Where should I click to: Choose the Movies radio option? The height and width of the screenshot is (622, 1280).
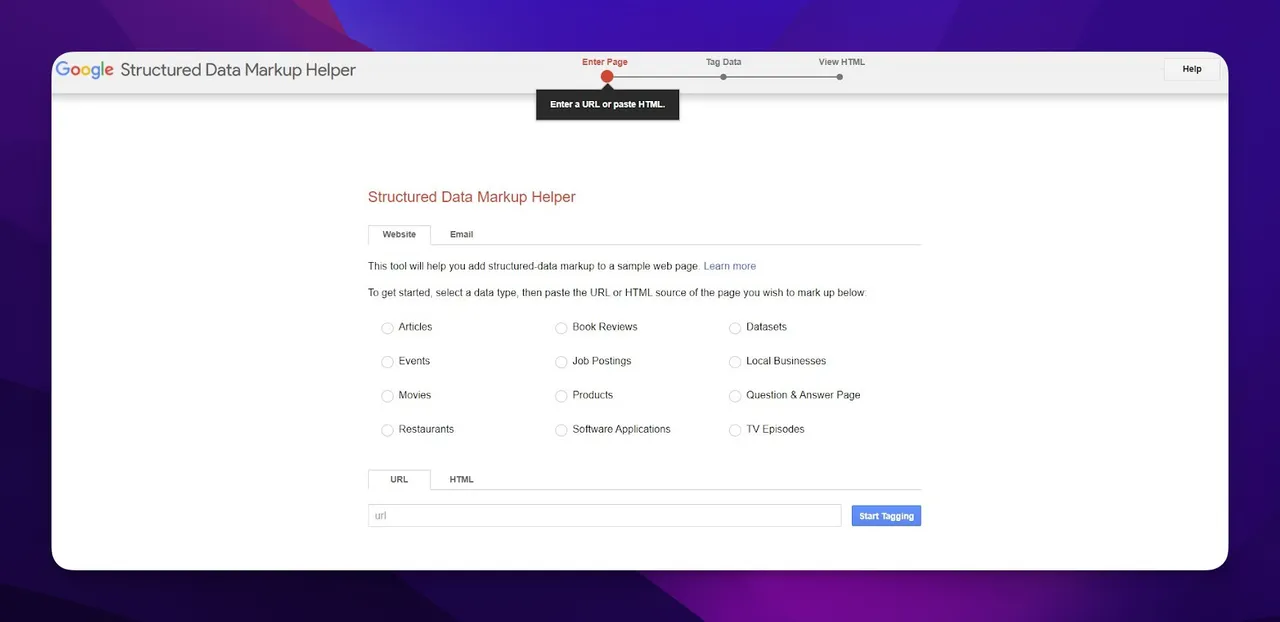click(387, 396)
